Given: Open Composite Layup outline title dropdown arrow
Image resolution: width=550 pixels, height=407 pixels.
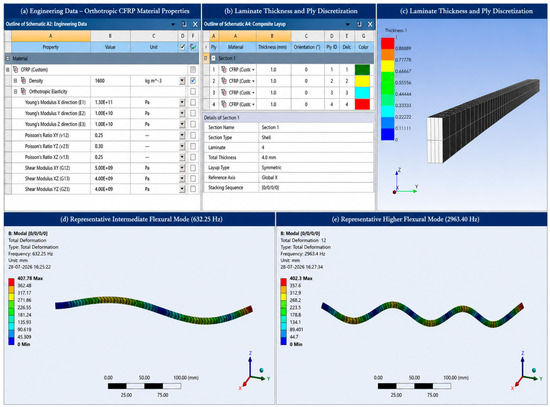Looking at the screenshot, I should tap(348, 24).
